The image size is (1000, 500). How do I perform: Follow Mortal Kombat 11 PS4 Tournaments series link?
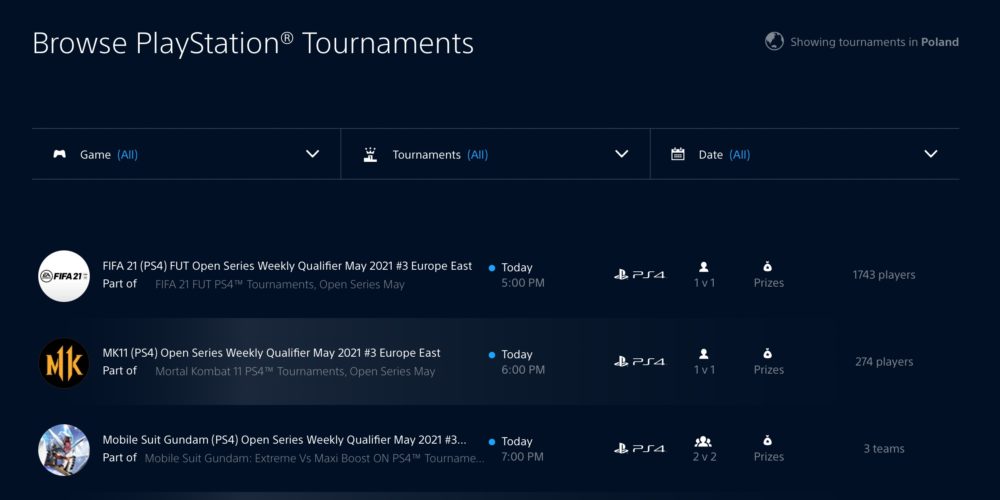[295, 371]
